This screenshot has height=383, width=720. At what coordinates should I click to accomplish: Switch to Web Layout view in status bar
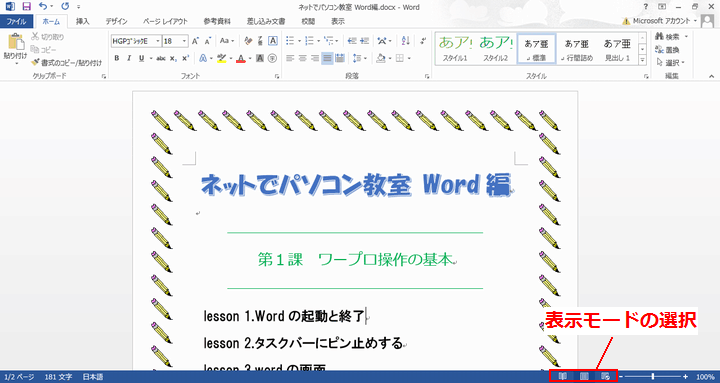click(606, 377)
